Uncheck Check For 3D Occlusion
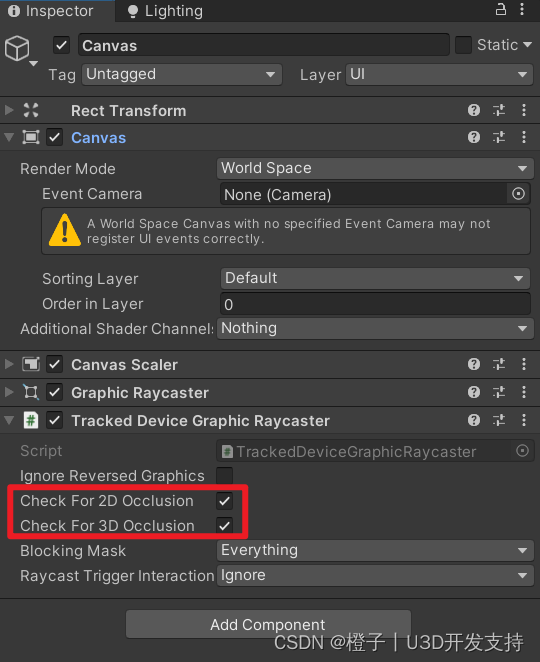Viewport: 540px width, 662px height. point(224,526)
